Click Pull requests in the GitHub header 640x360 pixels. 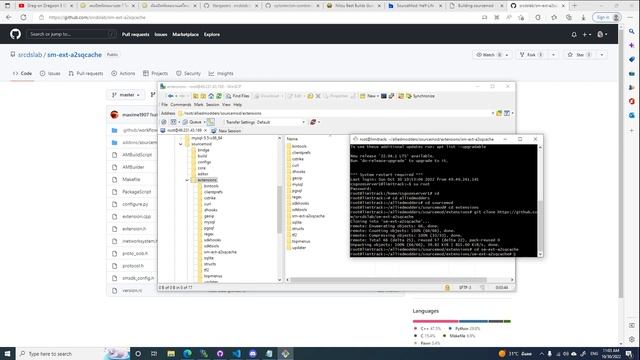[136, 35]
